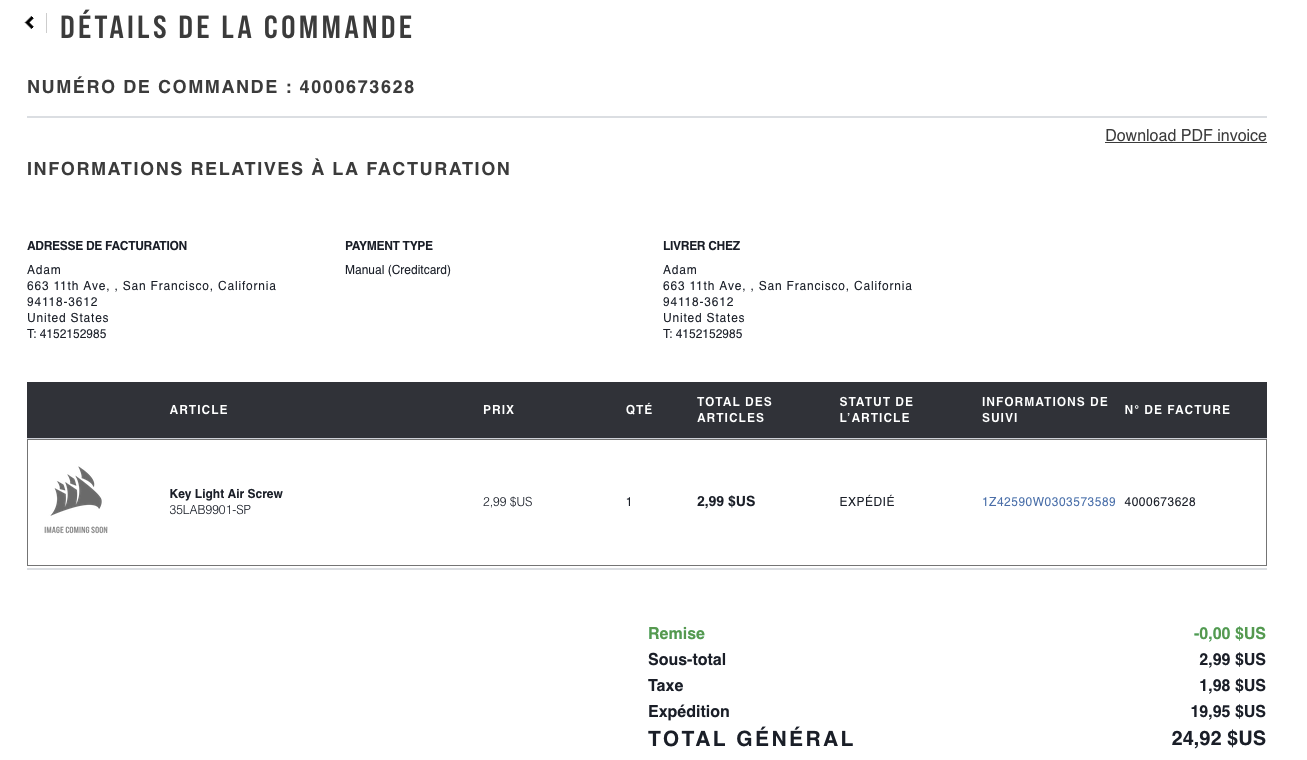This screenshot has height=760, width=1307.
Task: Click the Informations de suivi column header
Action: coord(1045,410)
